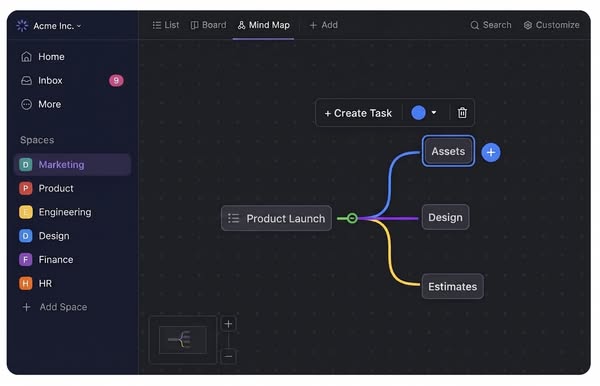Click the mind map minimap thumbnail
Viewport: 600px width, 386px height.
183,340
